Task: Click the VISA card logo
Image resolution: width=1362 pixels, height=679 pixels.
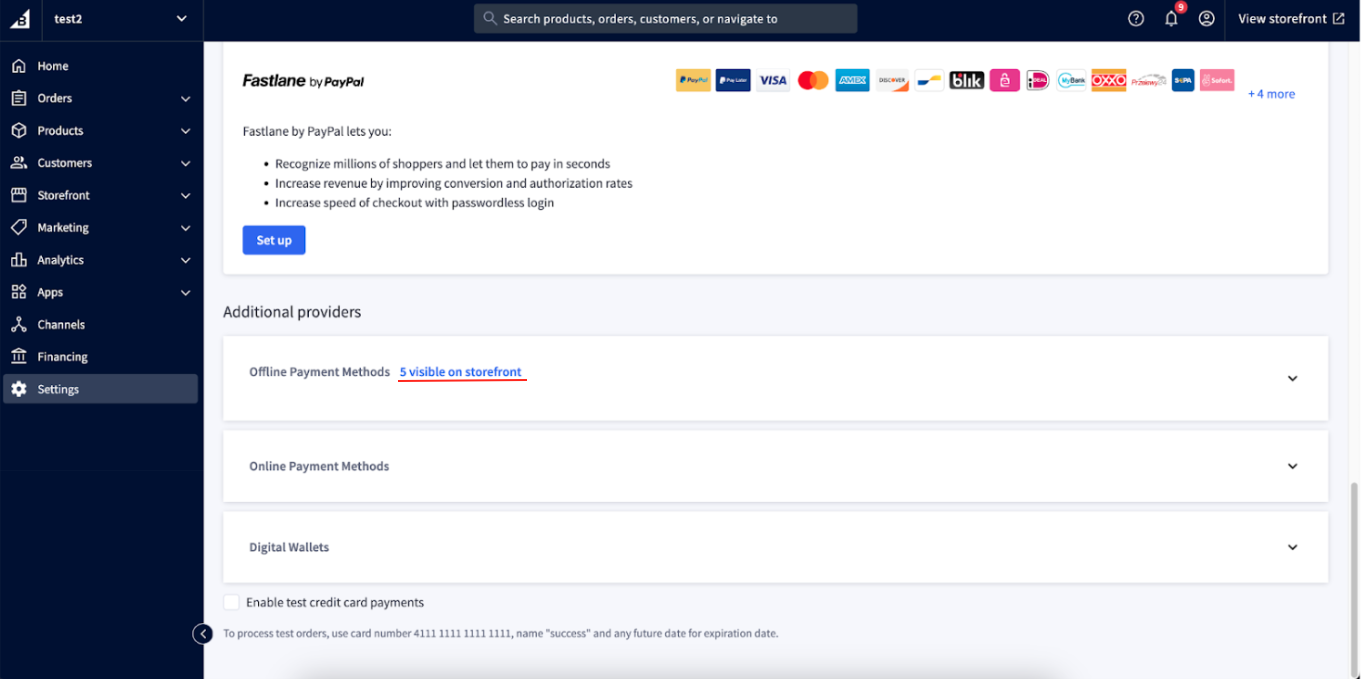Action: tap(773, 80)
